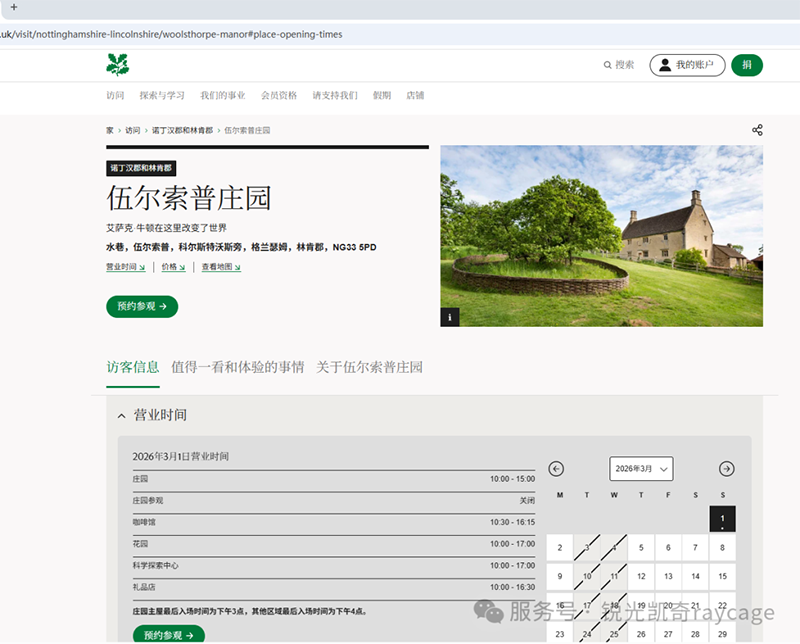Click the photo info 'i' icon
Viewport: 800px width, 644px height.
pyautogui.click(x=450, y=316)
